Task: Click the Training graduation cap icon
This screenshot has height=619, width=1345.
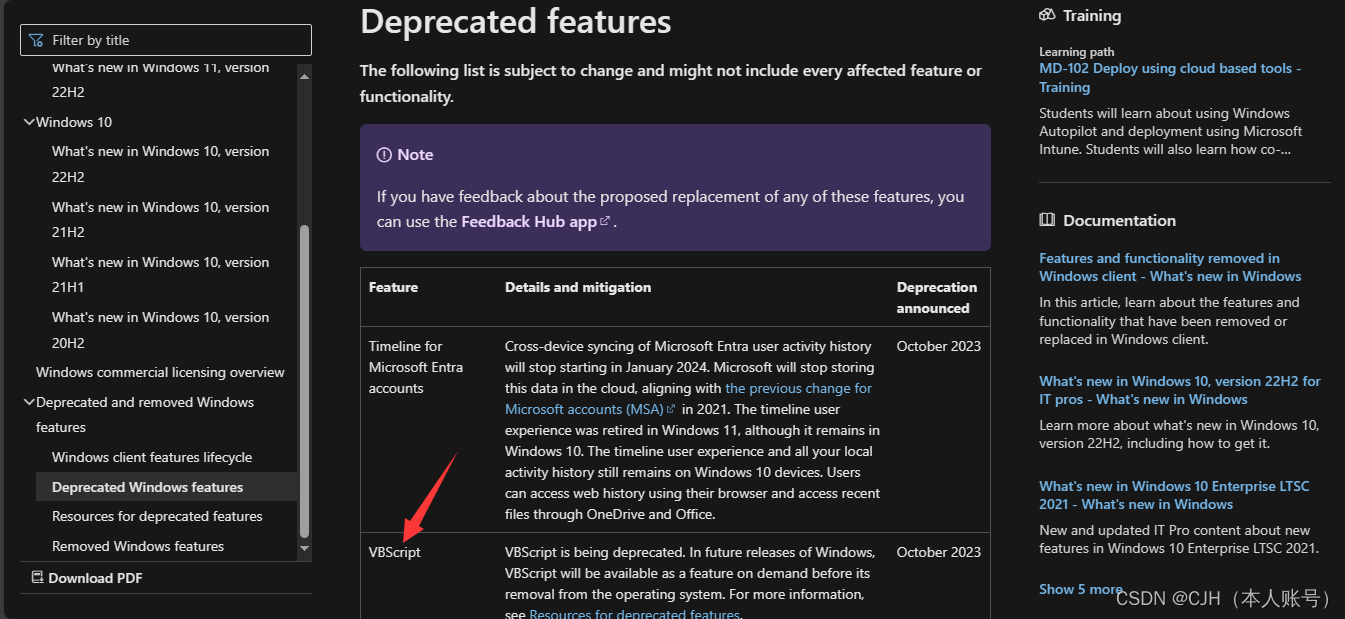Action: tap(1046, 15)
